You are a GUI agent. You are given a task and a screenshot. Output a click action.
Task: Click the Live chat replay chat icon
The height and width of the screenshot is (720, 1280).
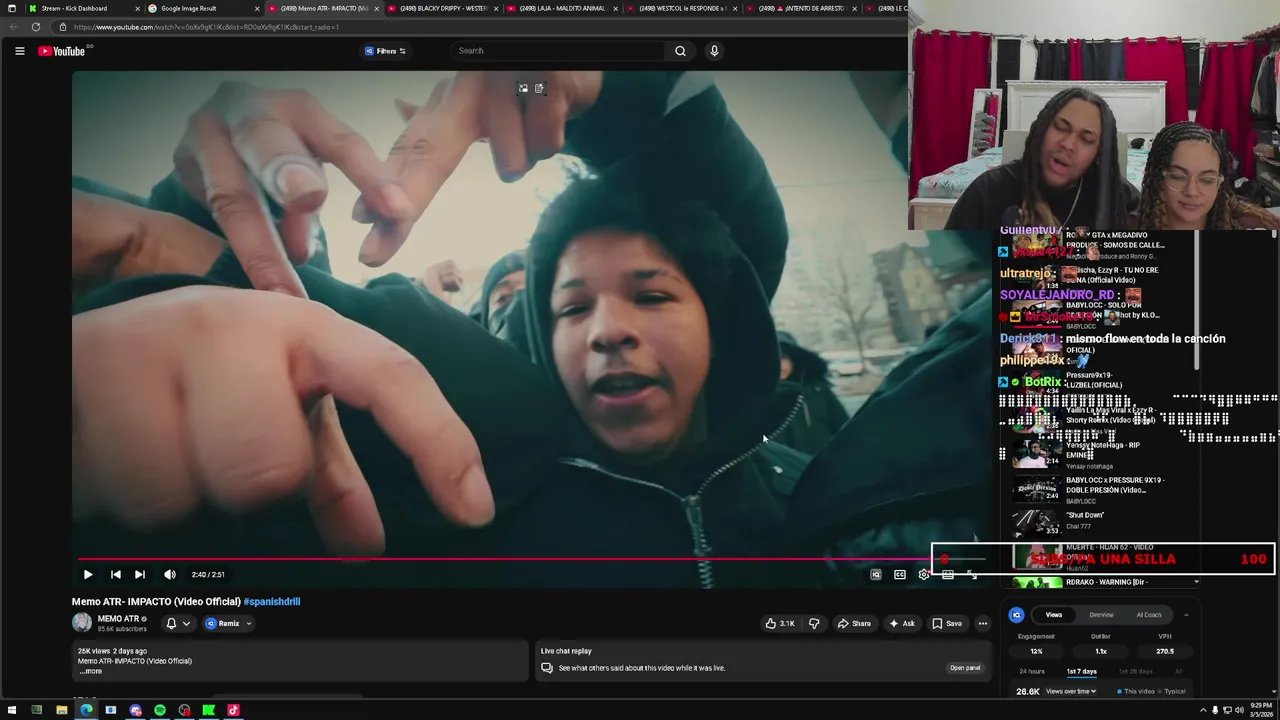pos(547,668)
